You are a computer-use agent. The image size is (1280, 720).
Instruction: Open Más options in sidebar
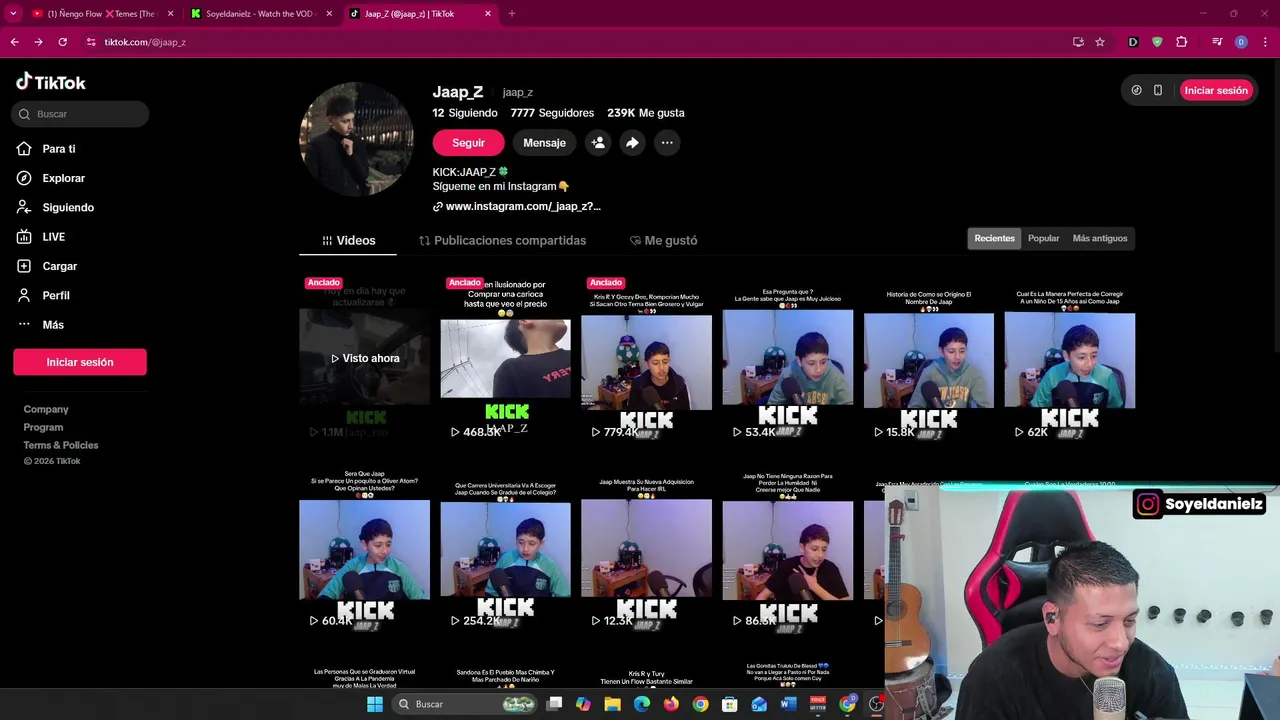pyautogui.click(x=52, y=325)
